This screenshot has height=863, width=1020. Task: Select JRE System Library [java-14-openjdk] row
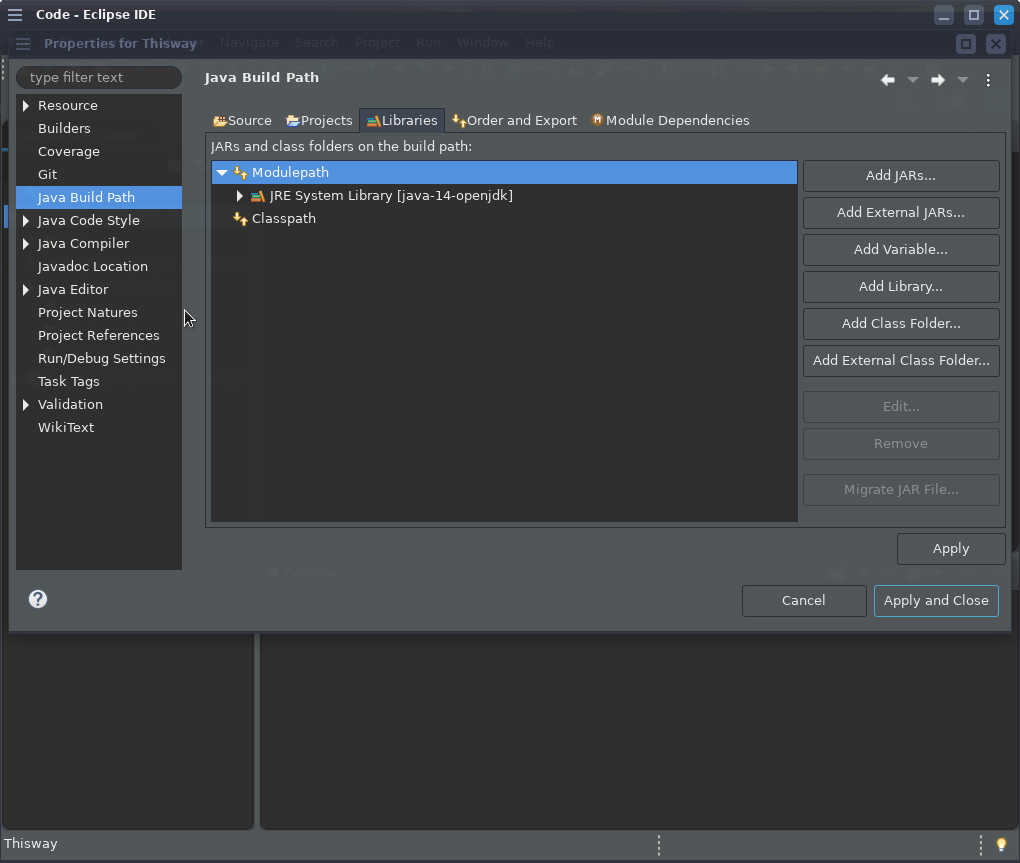(504, 196)
